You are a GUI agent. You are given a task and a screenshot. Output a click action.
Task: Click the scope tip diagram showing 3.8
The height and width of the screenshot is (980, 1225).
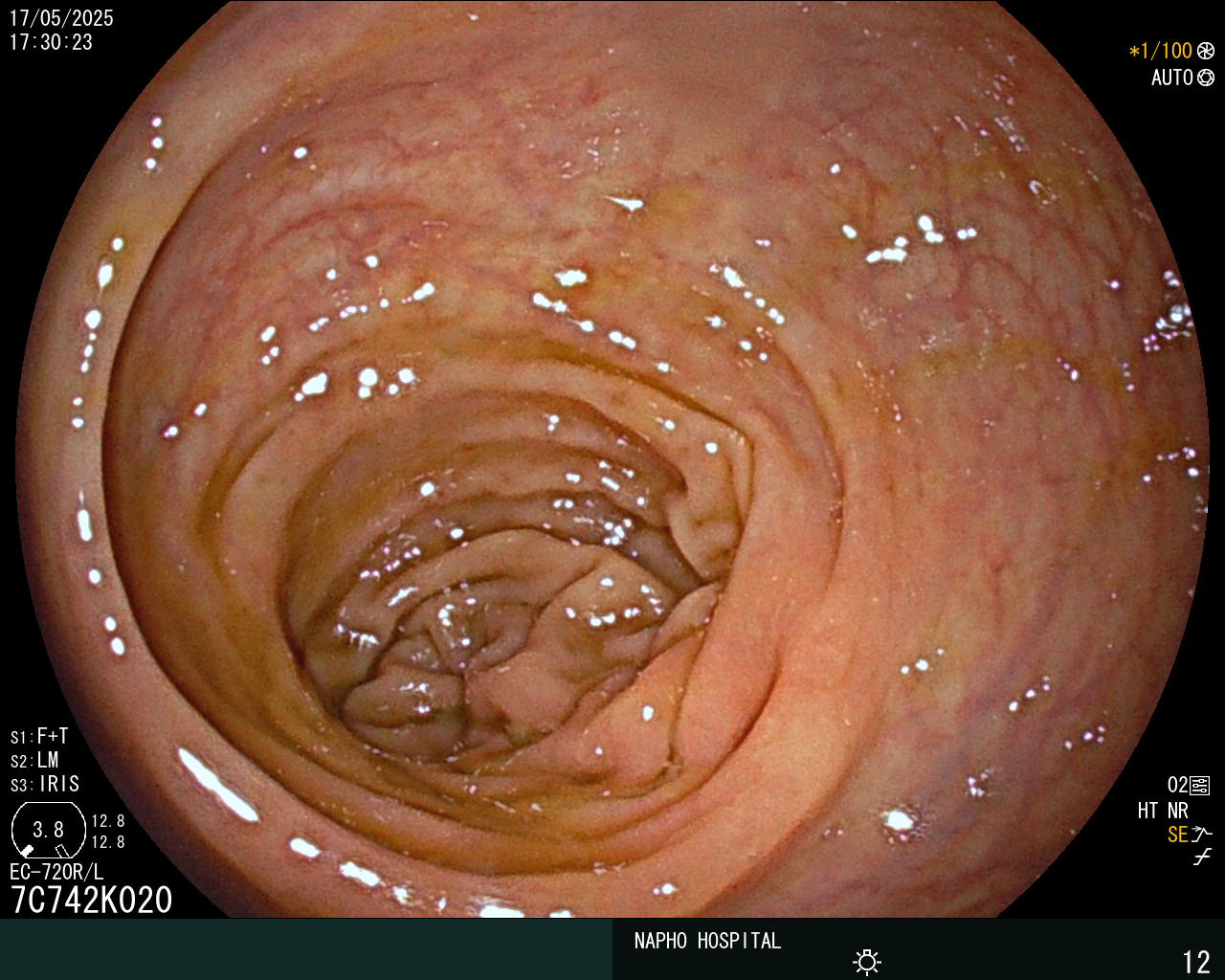(49, 830)
